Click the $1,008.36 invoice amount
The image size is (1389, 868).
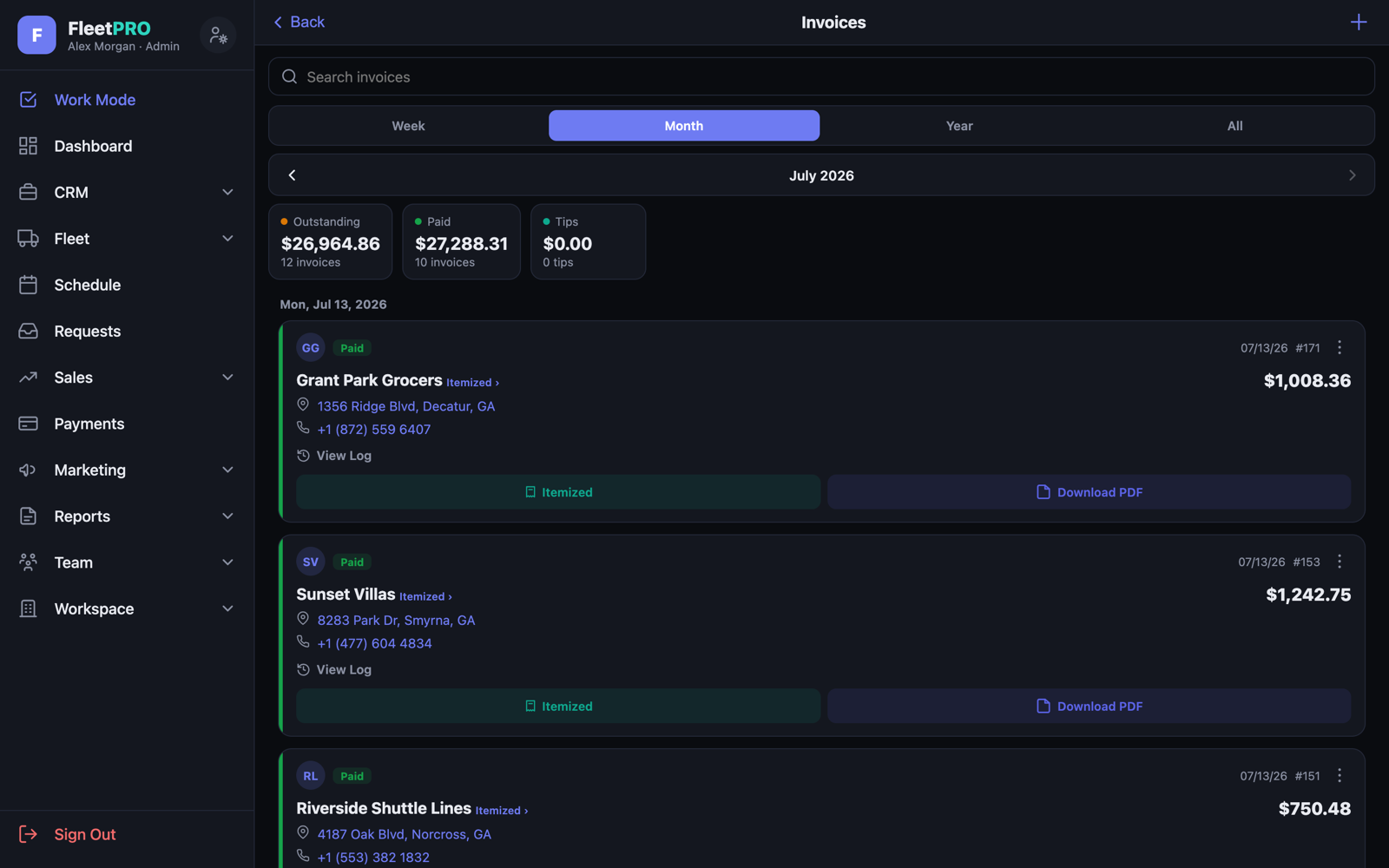[x=1307, y=380]
